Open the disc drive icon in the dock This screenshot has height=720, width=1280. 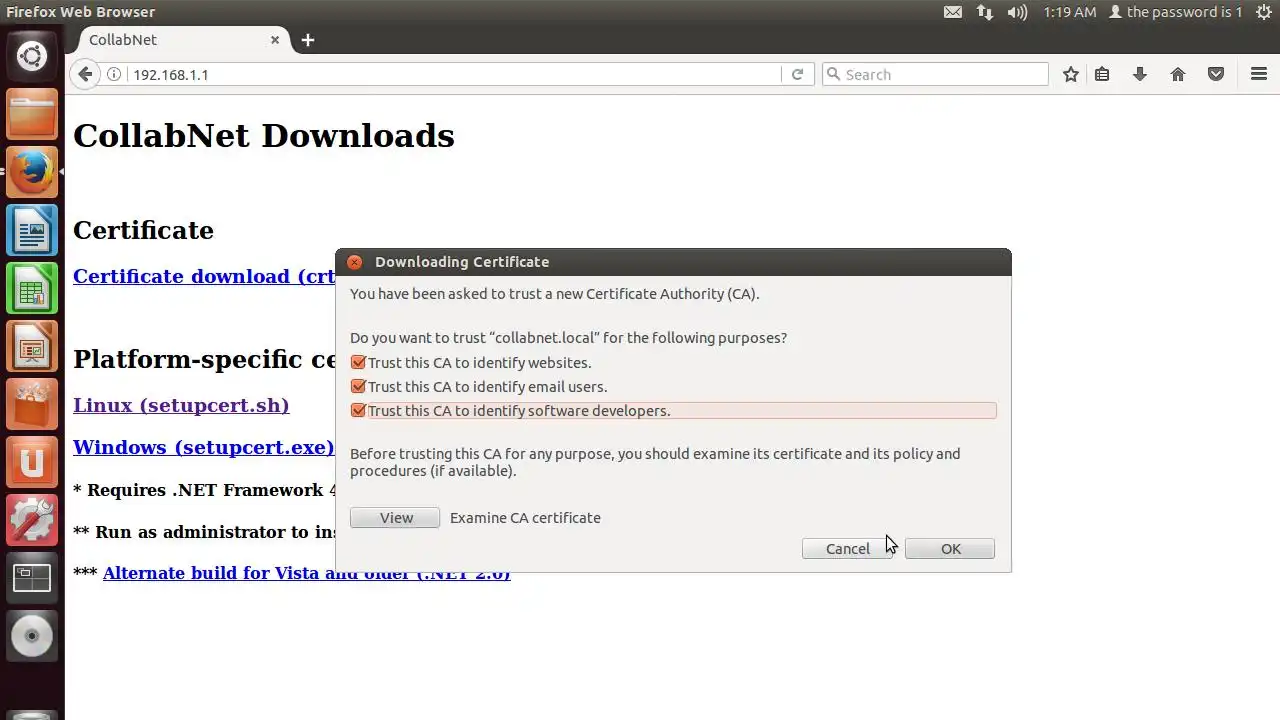tap(32, 636)
